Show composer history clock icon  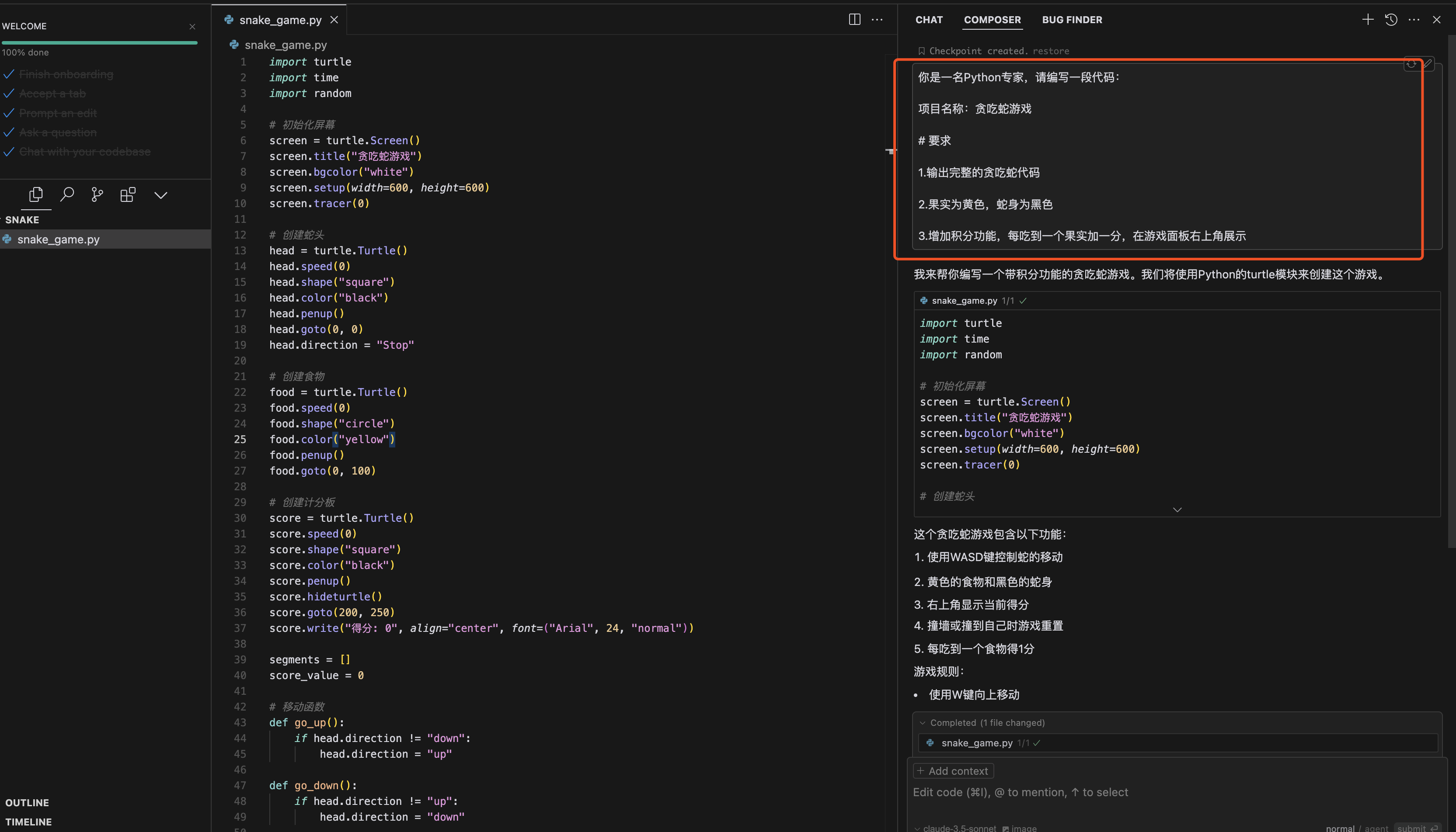pos(1391,19)
